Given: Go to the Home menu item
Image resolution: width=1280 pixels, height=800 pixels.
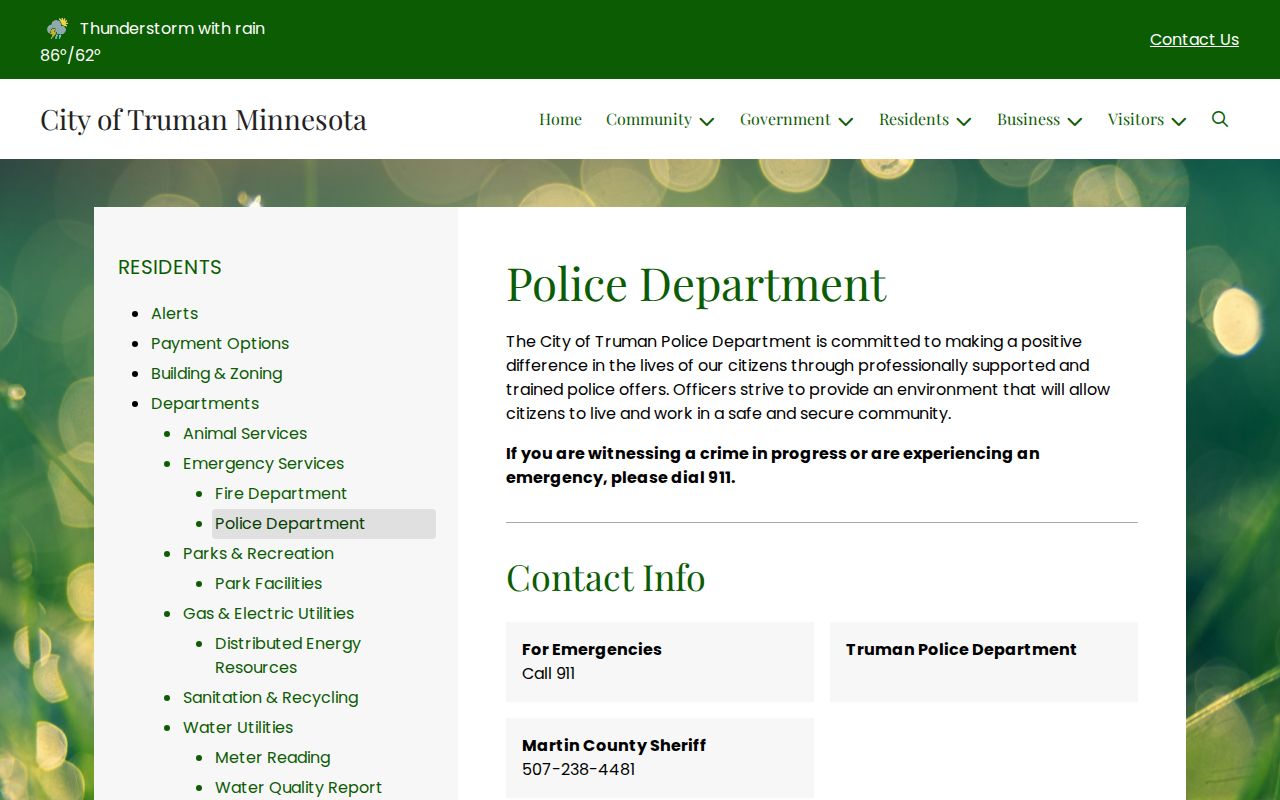Looking at the screenshot, I should point(560,119).
